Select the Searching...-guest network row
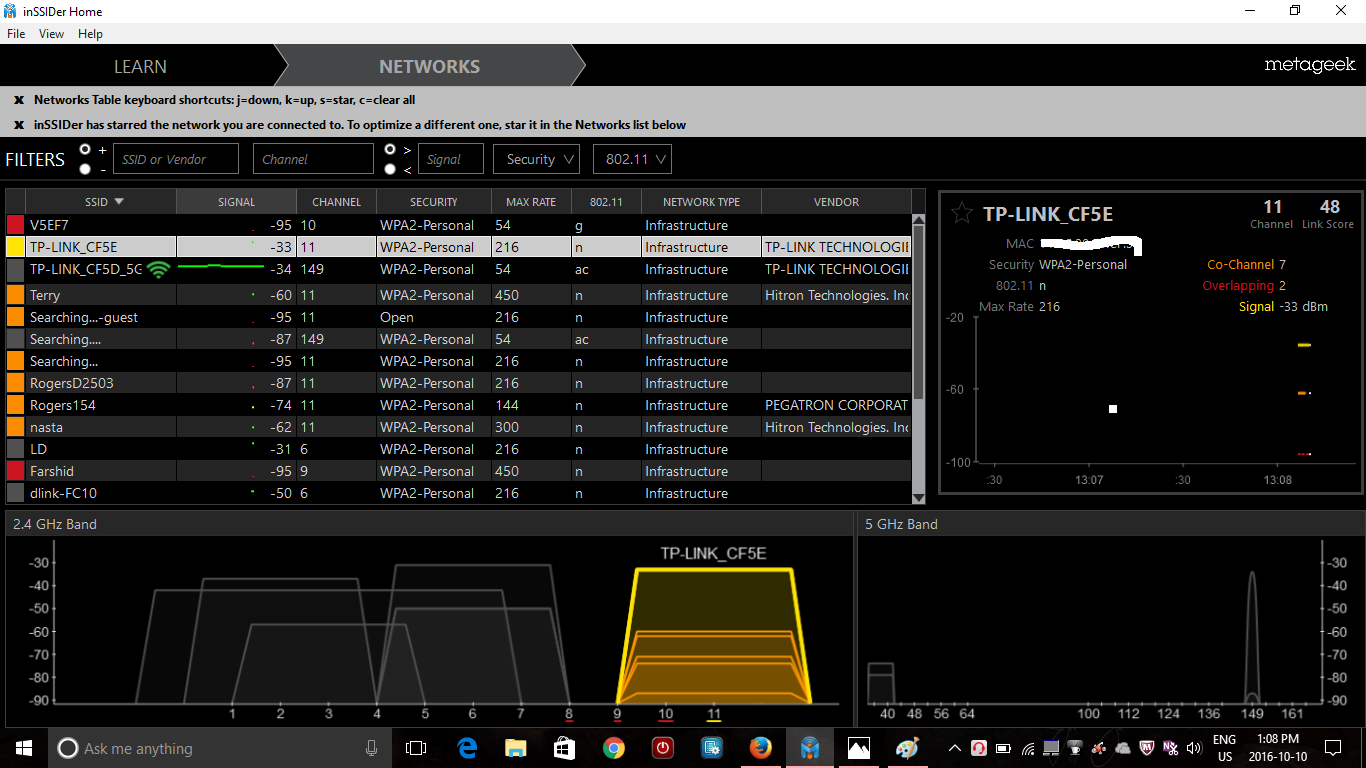 (x=459, y=317)
